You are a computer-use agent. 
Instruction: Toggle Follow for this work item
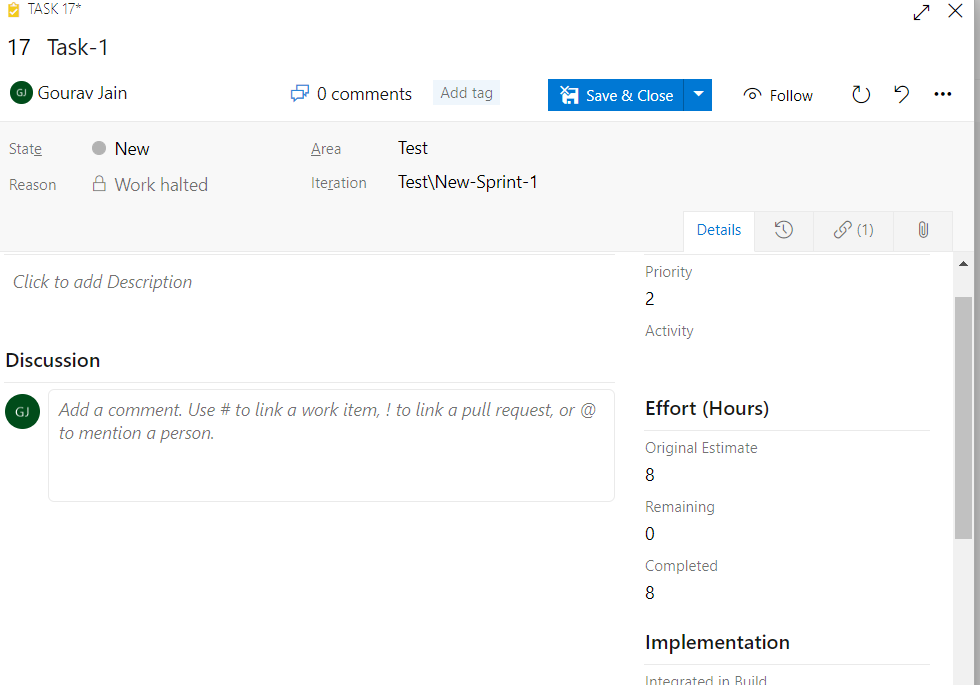click(778, 94)
